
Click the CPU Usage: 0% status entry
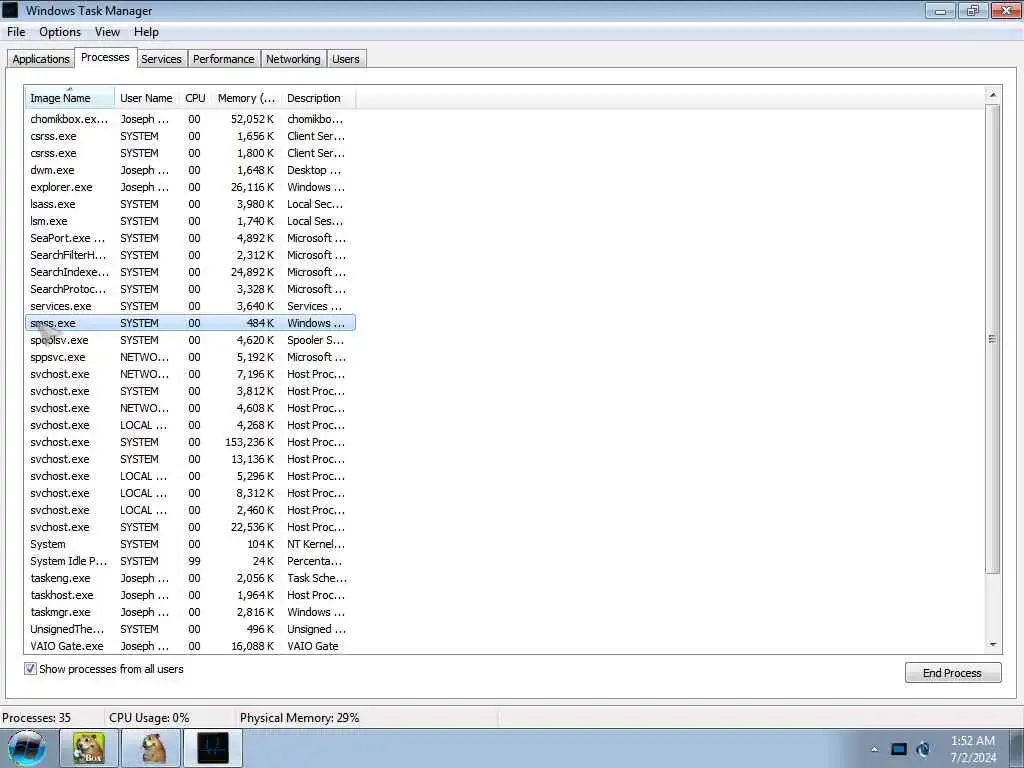(150, 718)
